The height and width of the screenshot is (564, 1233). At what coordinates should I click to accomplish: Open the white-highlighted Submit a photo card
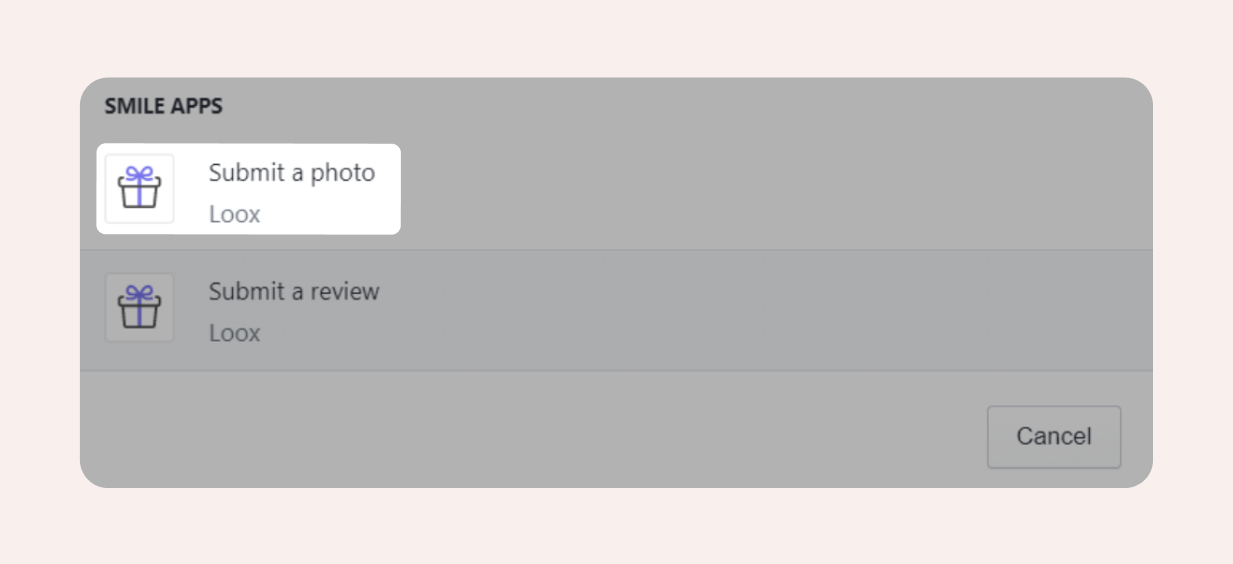click(248, 189)
